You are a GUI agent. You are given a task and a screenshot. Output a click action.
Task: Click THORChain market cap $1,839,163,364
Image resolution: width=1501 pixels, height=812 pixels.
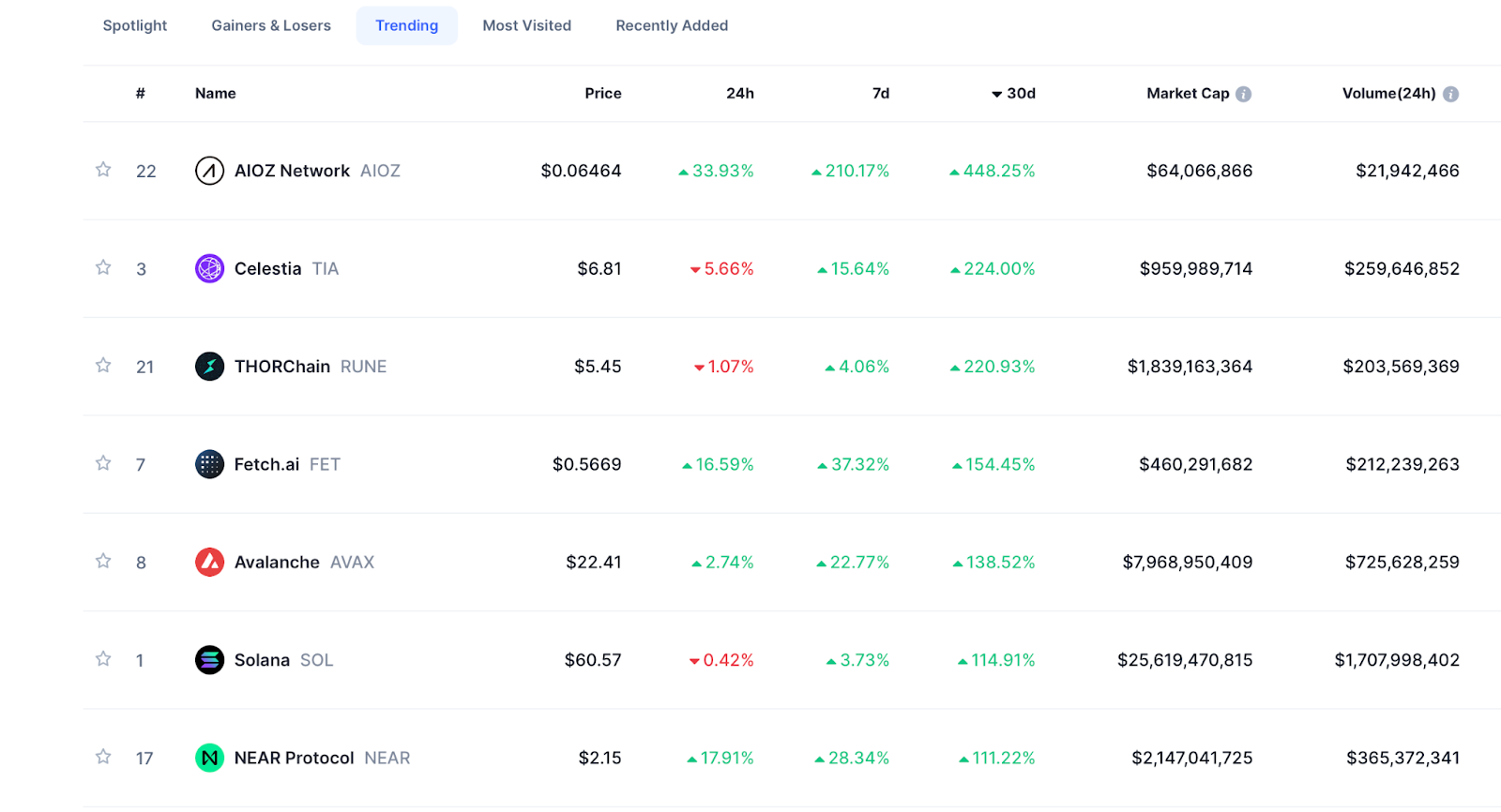coord(1190,367)
